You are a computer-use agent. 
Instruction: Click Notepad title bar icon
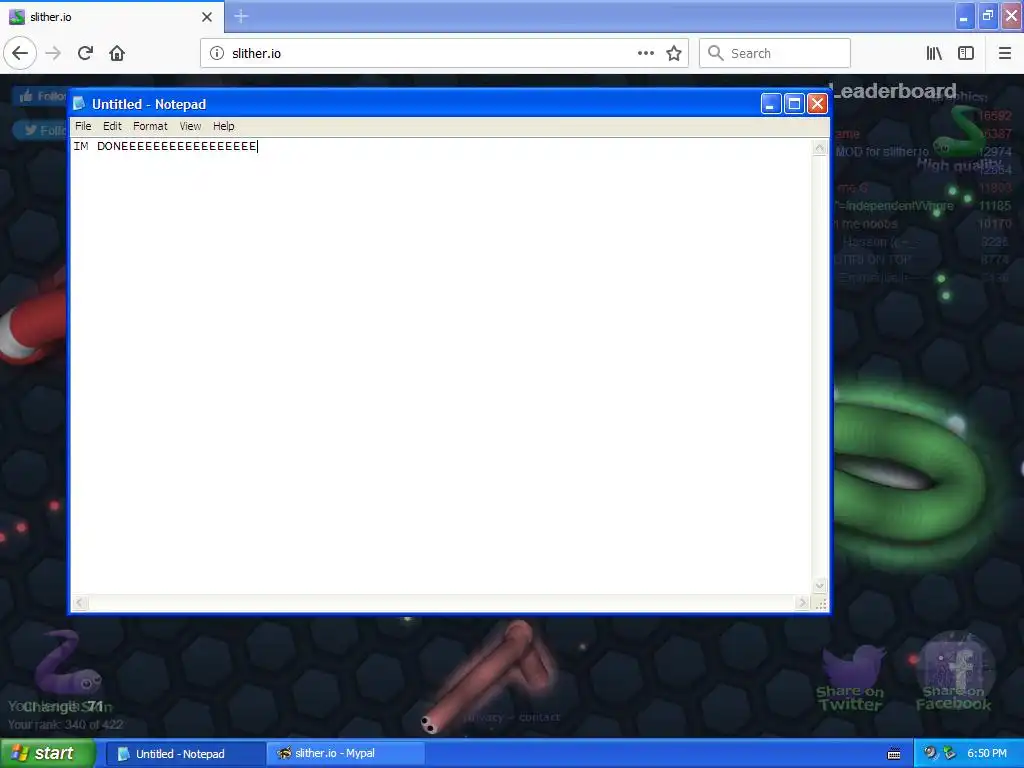(80, 104)
